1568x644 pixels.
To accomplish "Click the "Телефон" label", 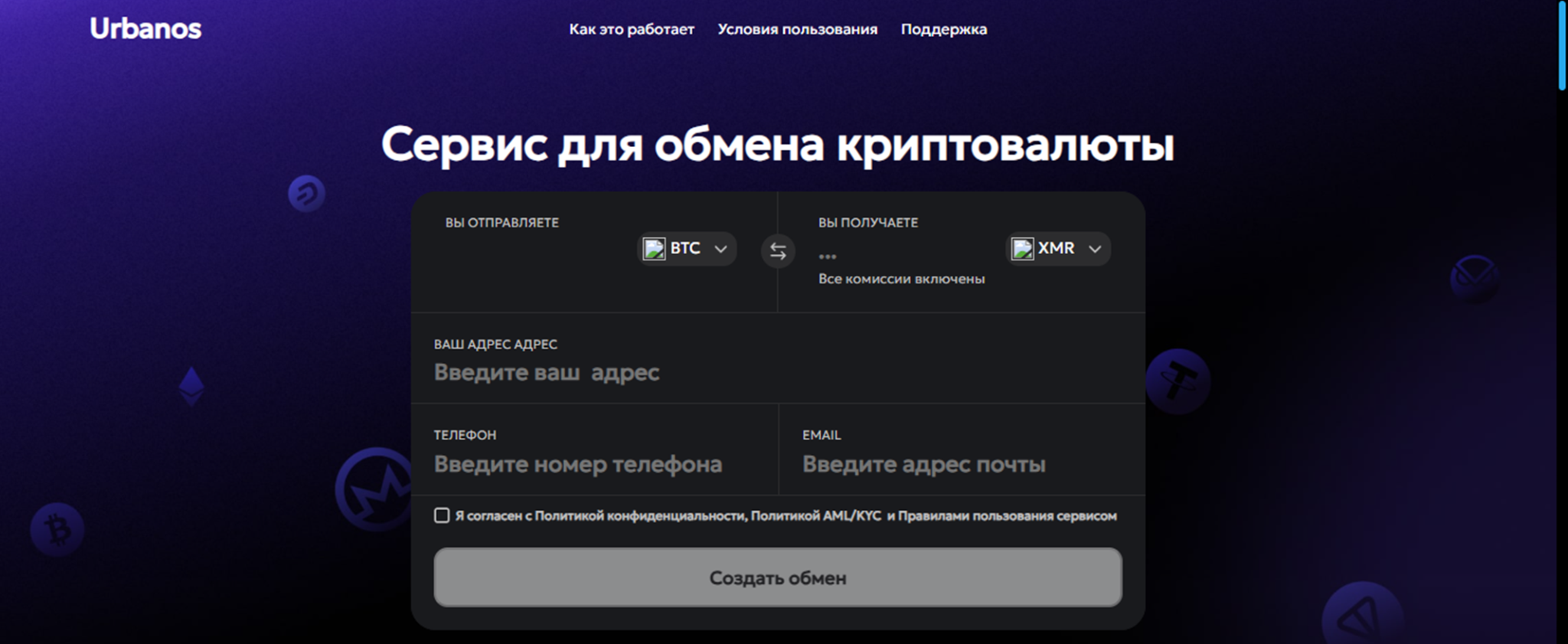I will point(465,435).
